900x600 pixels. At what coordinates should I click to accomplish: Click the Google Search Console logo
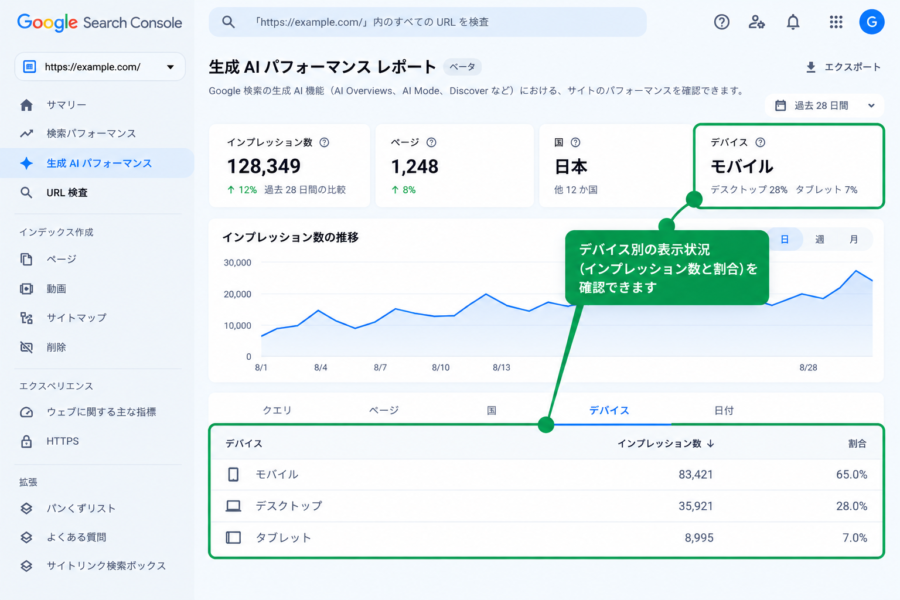pos(99,23)
